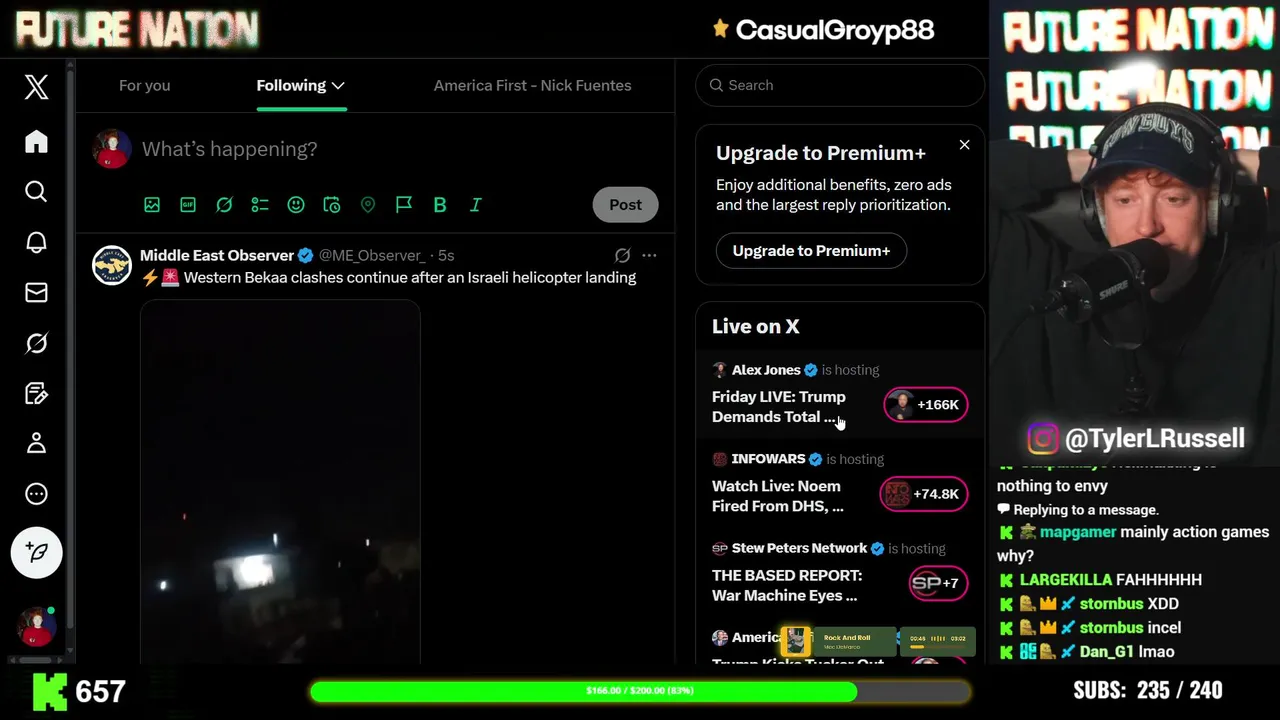Switch to America First - Nick Fuentes tab
The width and height of the screenshot is (1280, 720).
click(x=532, y=85)
